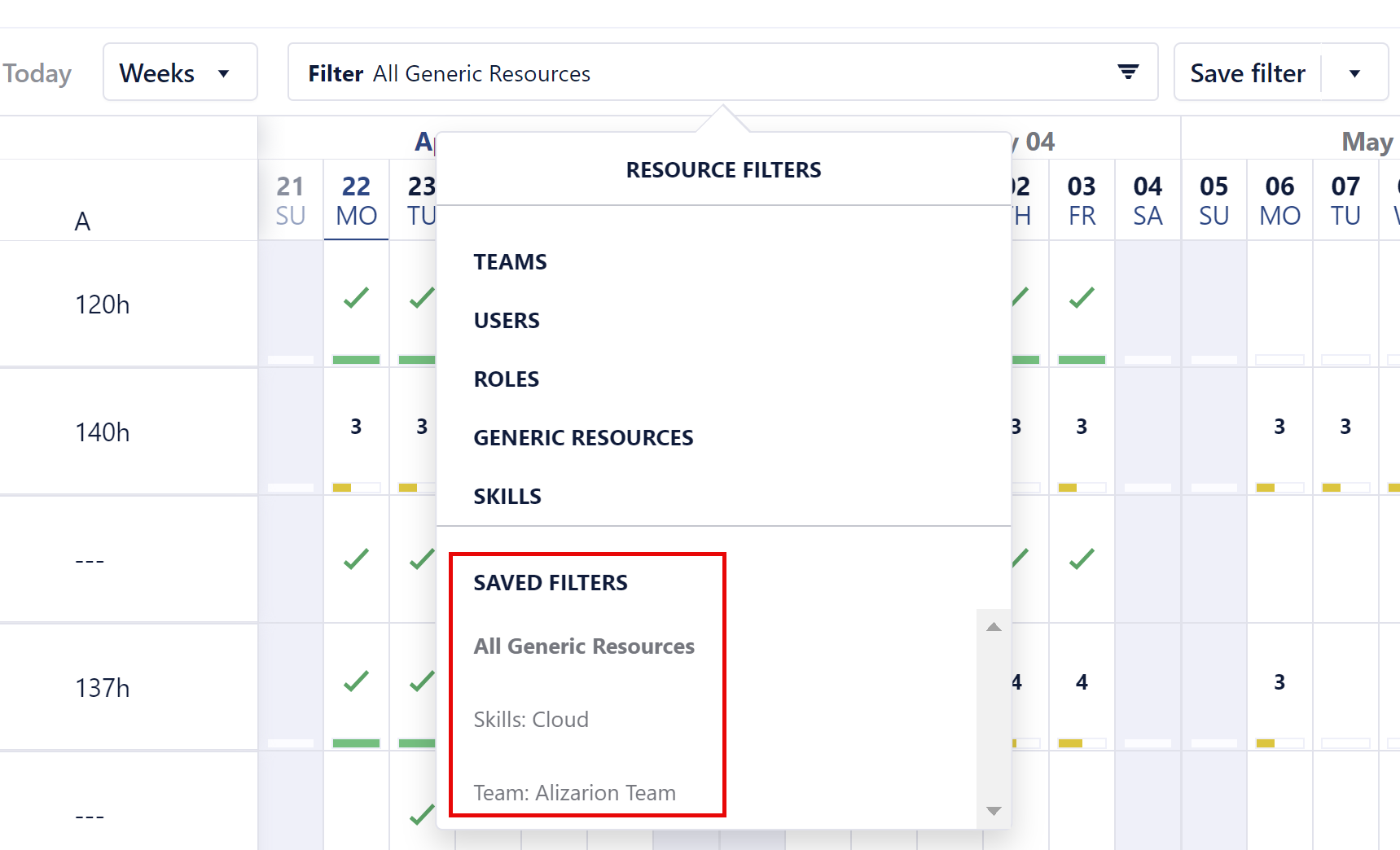Click the Today button
The image size is (1400, 850).
(x=37, y=72)
